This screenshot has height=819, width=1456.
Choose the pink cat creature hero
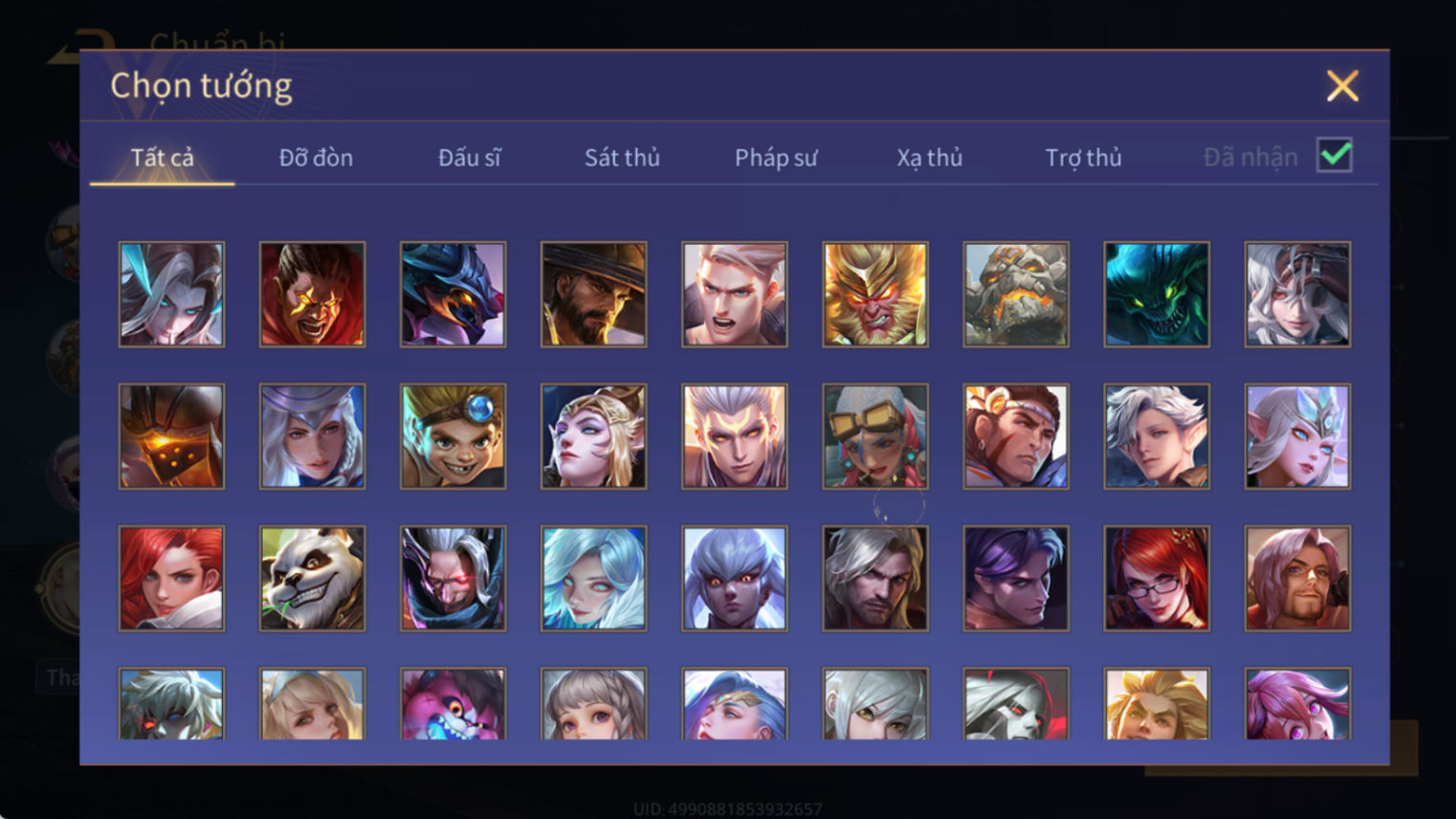(452, 703)
